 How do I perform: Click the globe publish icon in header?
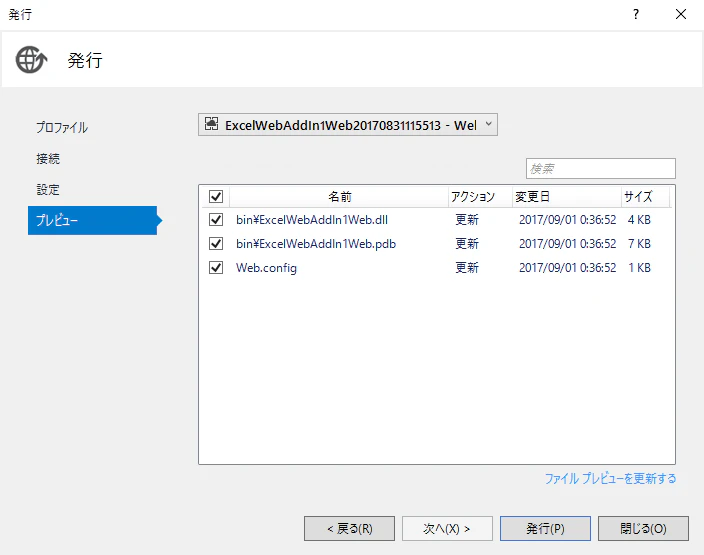pos(31,59)
